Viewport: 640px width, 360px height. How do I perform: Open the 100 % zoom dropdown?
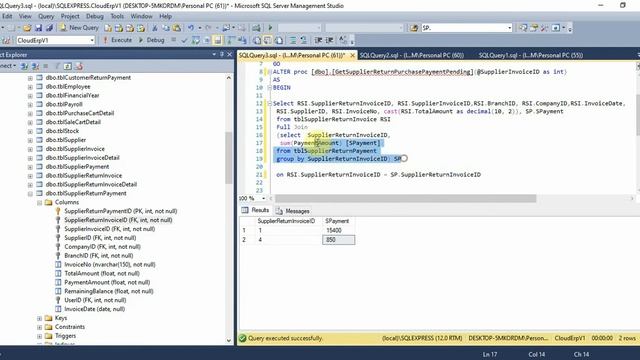[x=264, y=198]
